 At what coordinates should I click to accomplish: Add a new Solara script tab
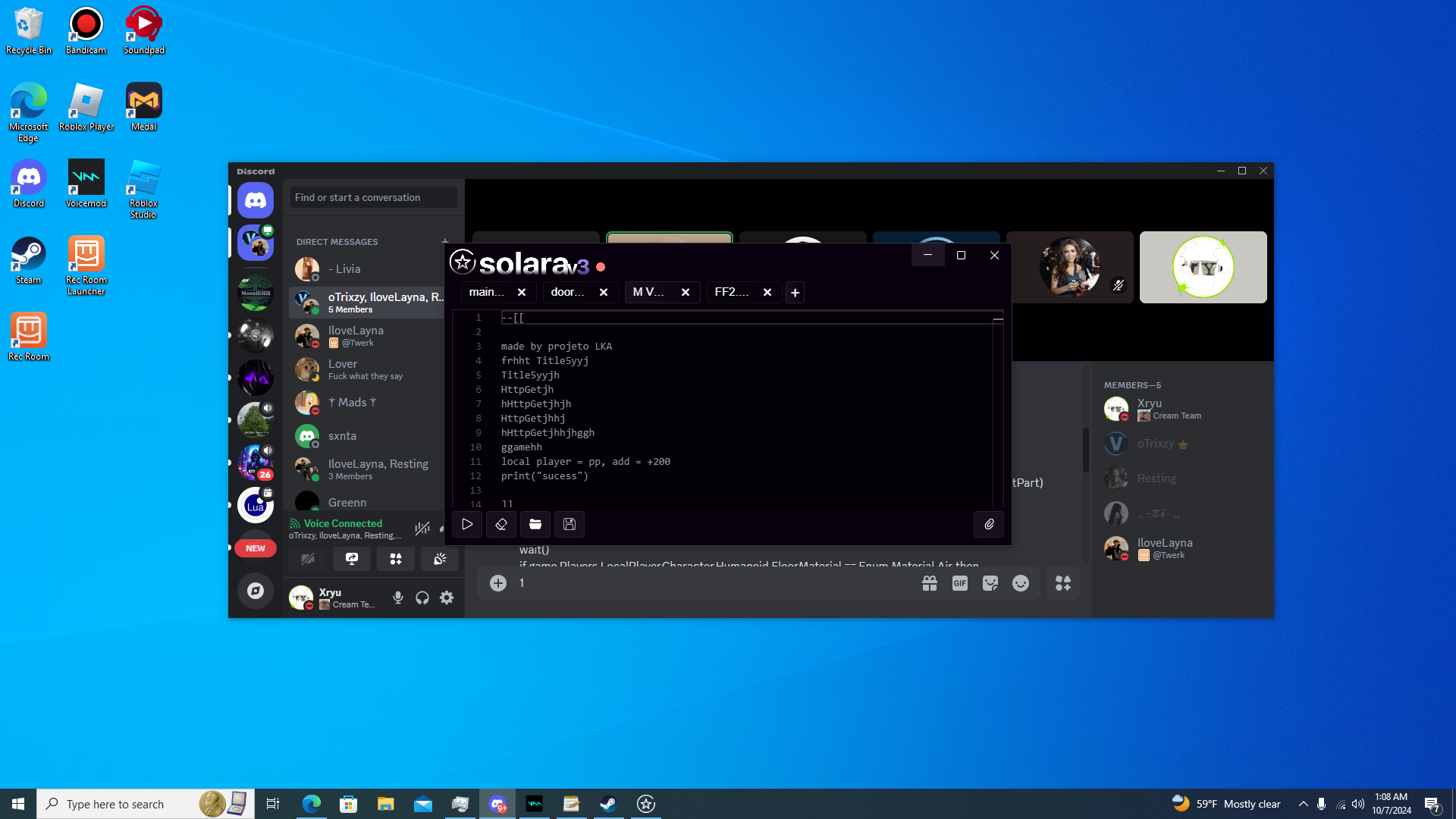point(795,292)
